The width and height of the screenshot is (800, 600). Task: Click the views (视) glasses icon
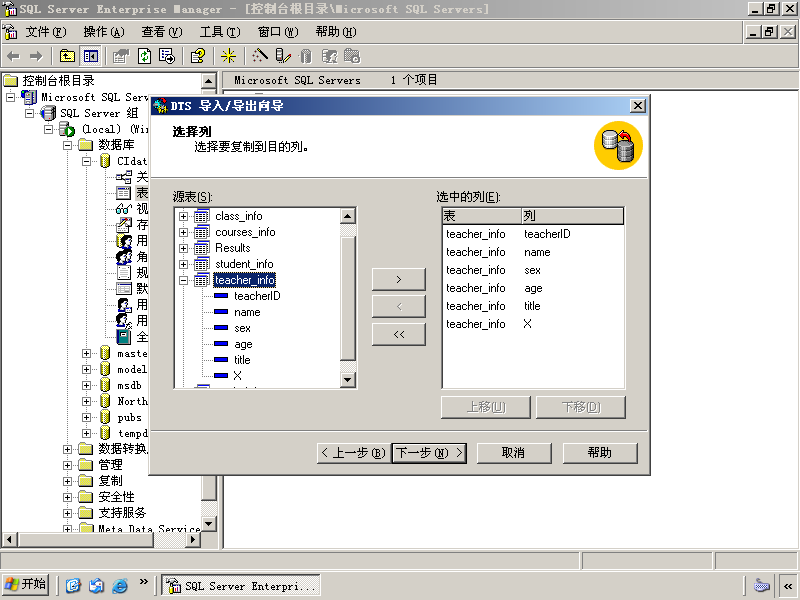point(123,209)
